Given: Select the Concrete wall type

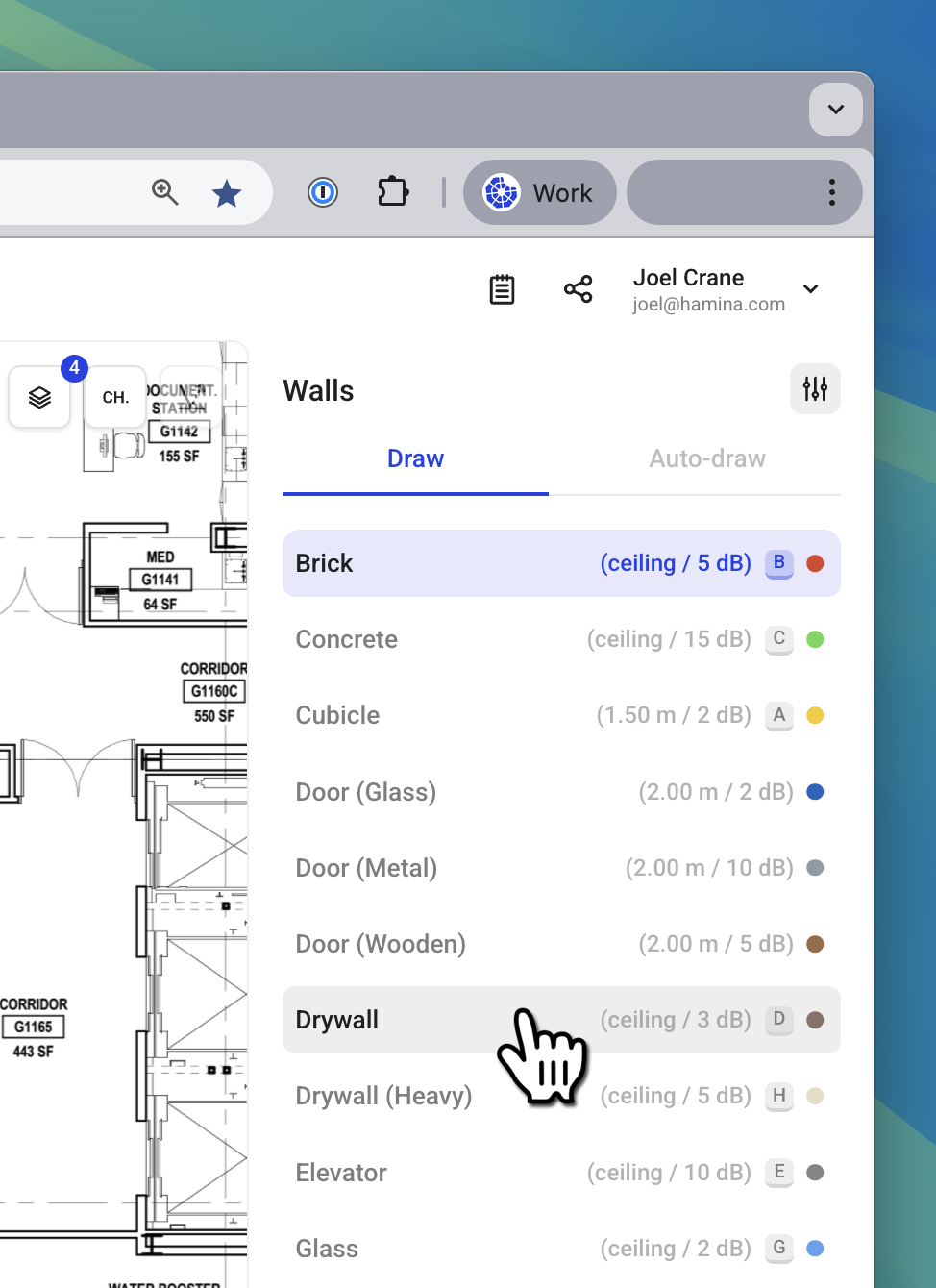Looking at the screenshot, I should [561, 639].
